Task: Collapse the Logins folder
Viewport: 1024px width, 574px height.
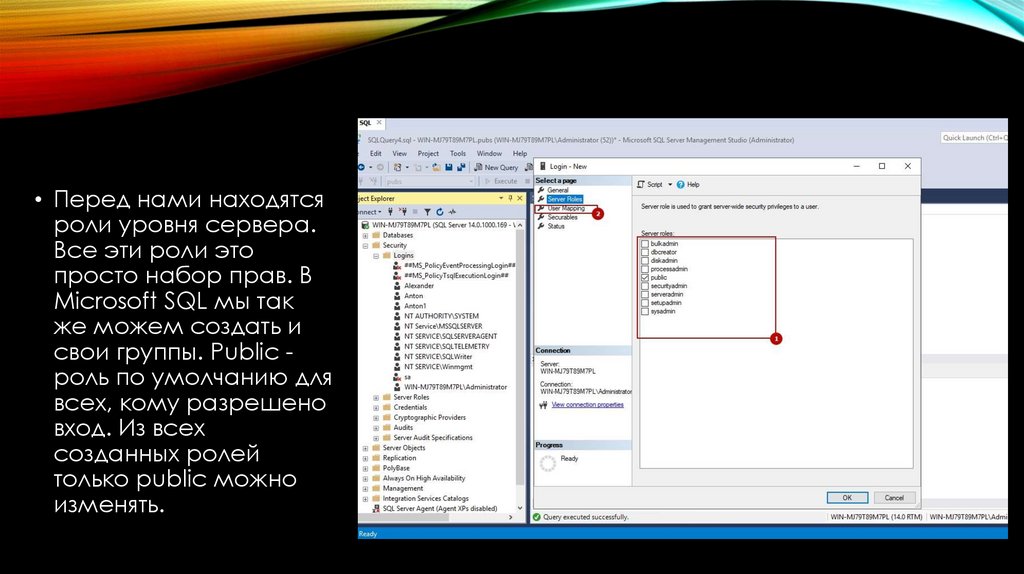Action: coord(376,256)
